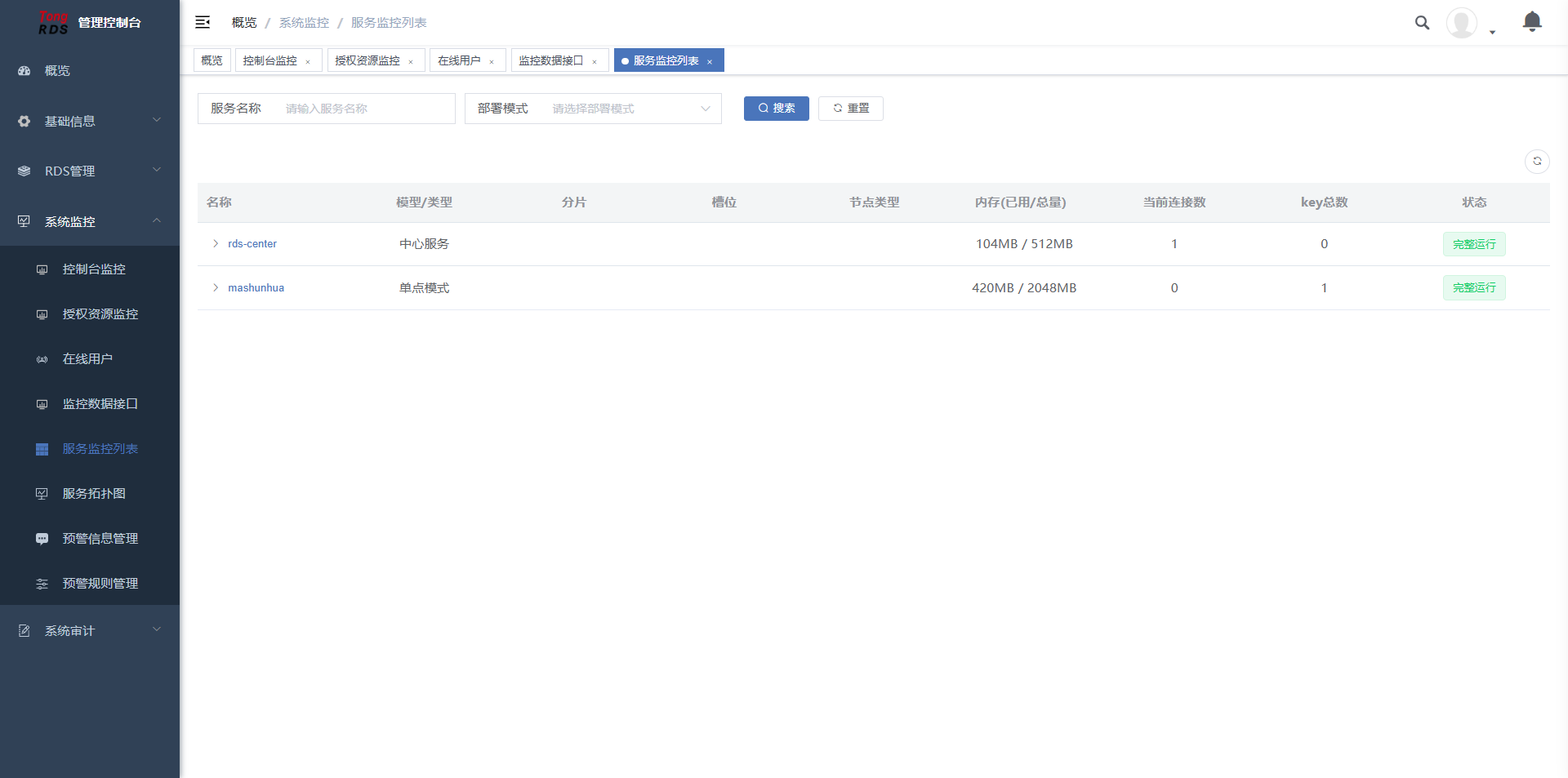This screenshot has height=778, width=1568.
Task: Click the 节点类型 column header
Action: tap(874, 202)
